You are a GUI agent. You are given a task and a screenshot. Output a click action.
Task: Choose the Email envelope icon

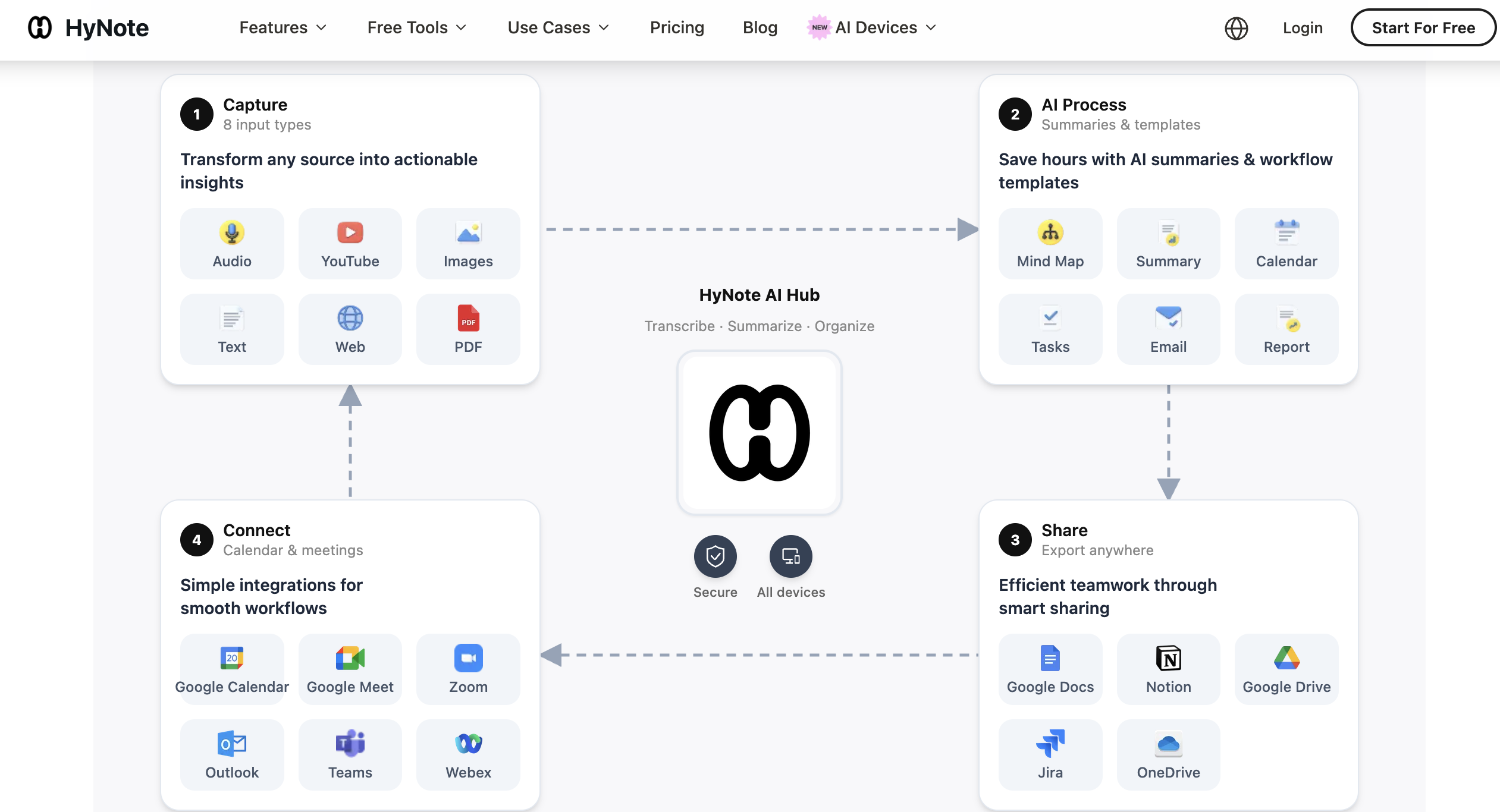point(1168,318)
